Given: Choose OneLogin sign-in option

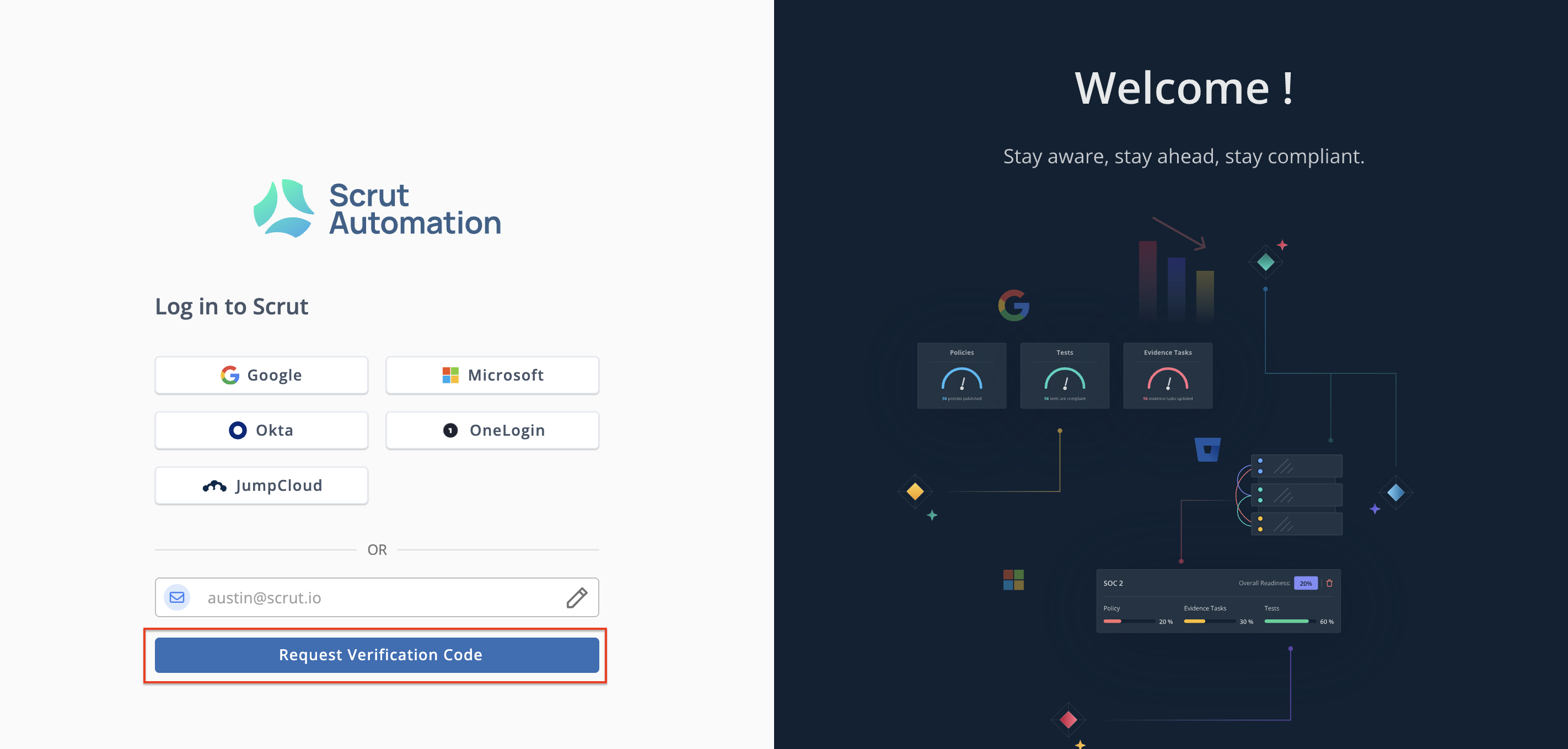Looking at the screenshot, I should (x=492, y=431).
